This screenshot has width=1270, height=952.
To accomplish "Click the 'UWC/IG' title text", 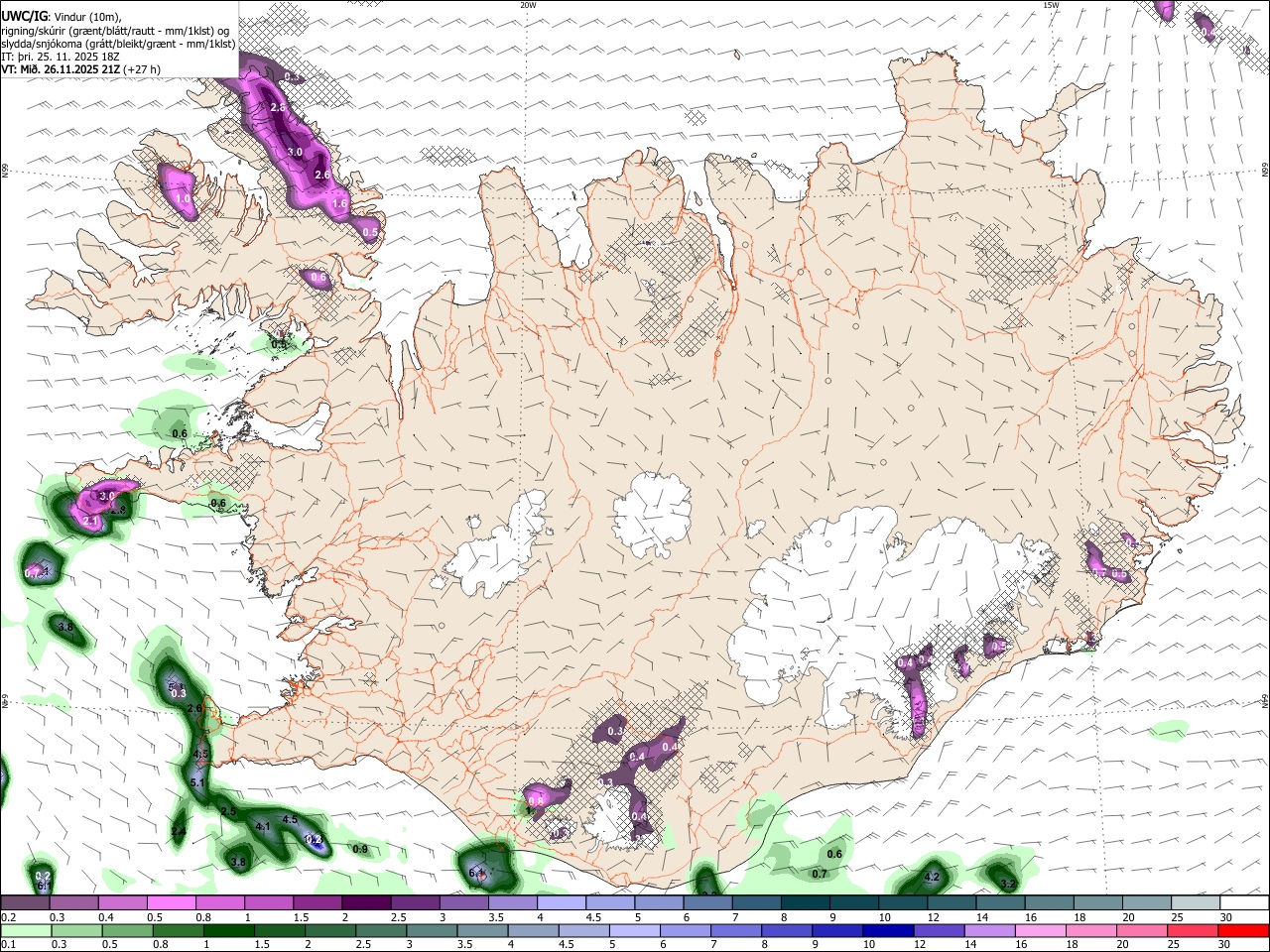I will pos(24,16).
